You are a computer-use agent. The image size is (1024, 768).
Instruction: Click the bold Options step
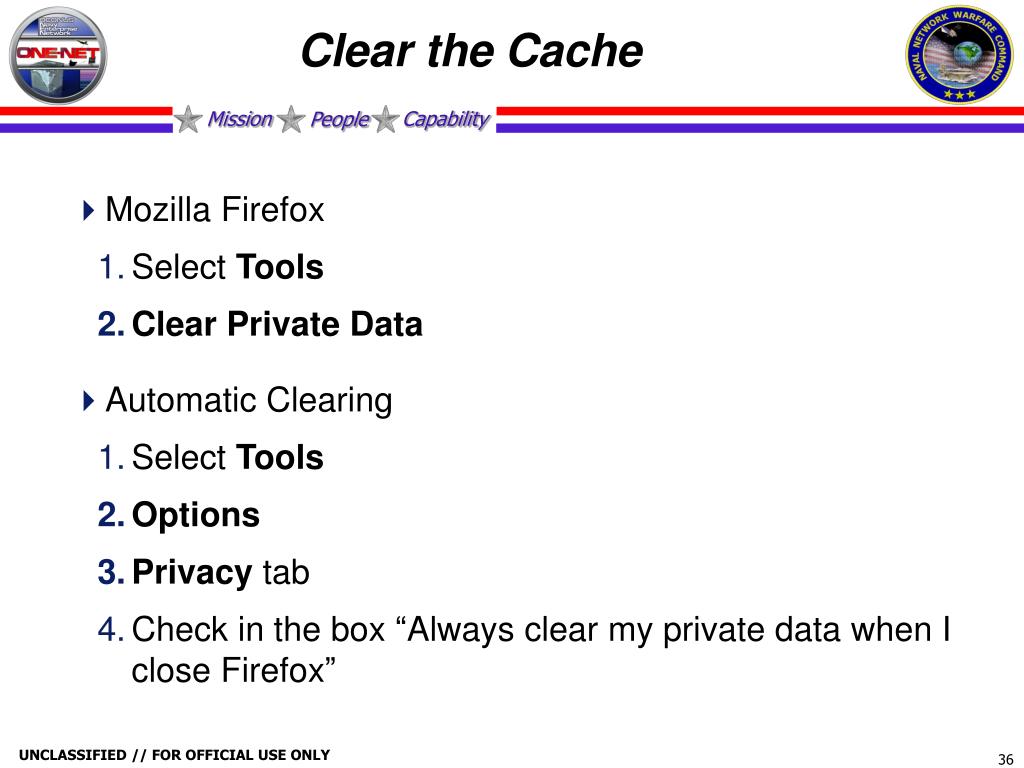click(196, 515)
